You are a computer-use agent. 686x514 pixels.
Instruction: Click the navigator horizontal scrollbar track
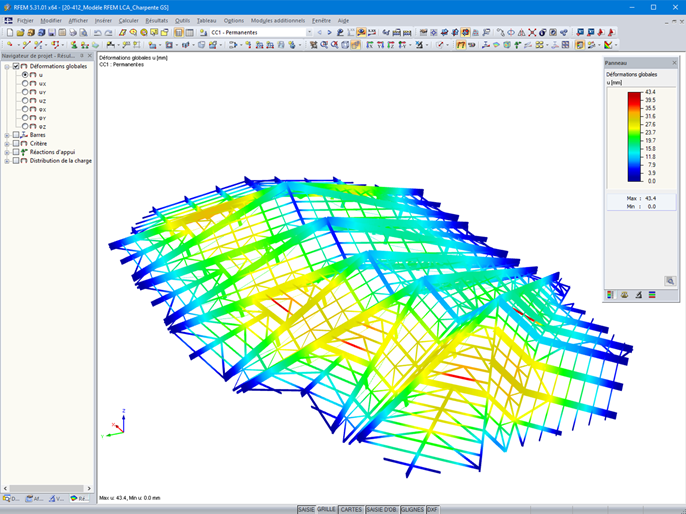pyautogui.click(x=47, y=488)
